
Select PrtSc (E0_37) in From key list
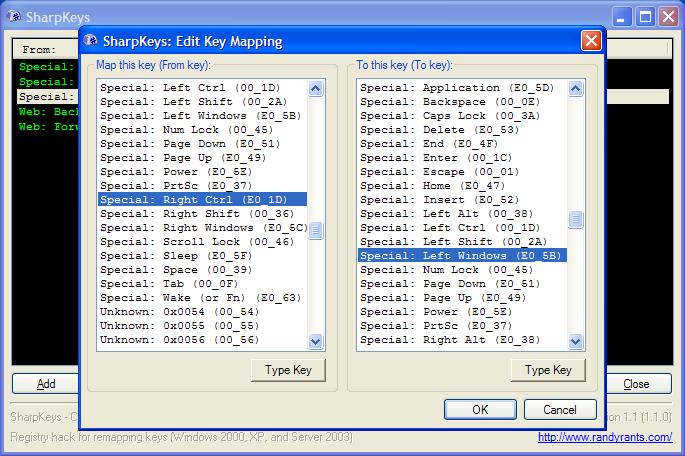click(202, 186)
